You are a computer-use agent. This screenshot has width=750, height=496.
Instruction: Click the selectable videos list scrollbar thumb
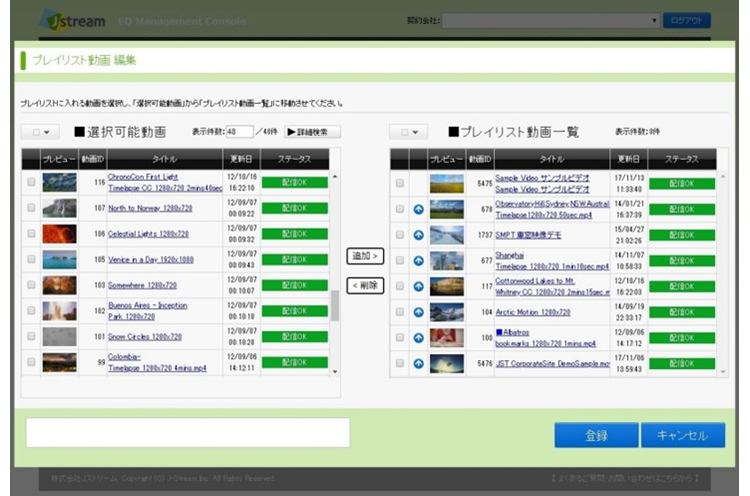tap(335, 306)
